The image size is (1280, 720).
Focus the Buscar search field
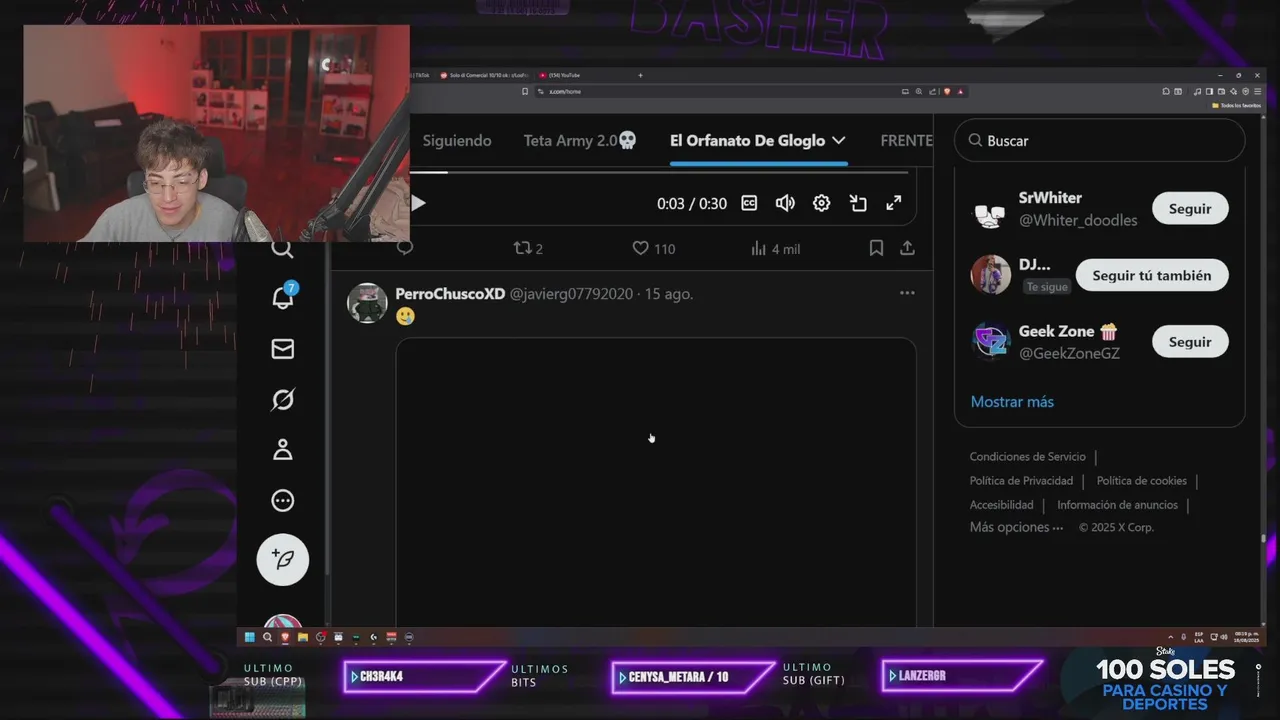point(1099,141)
